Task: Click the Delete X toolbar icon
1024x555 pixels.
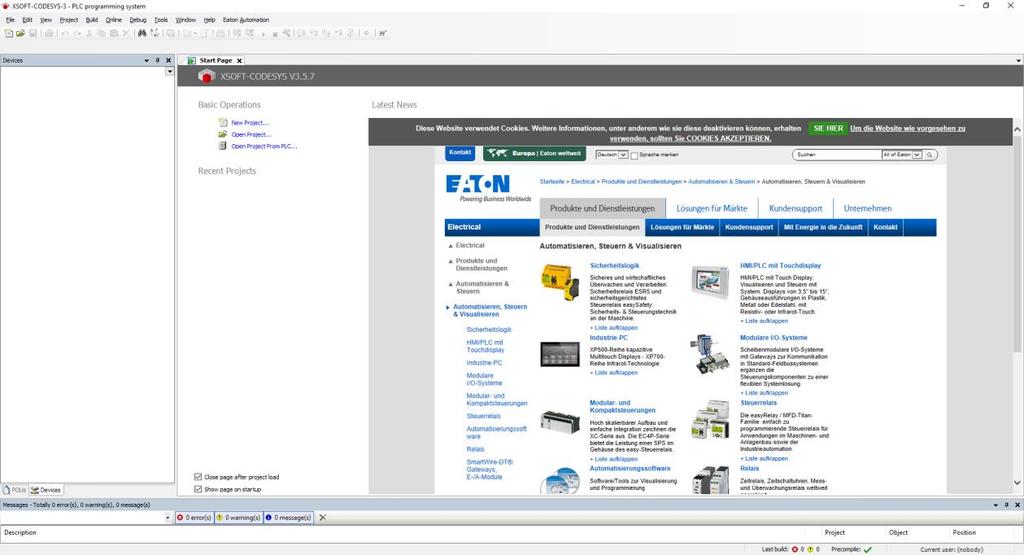Action: (x=127, y=33)
